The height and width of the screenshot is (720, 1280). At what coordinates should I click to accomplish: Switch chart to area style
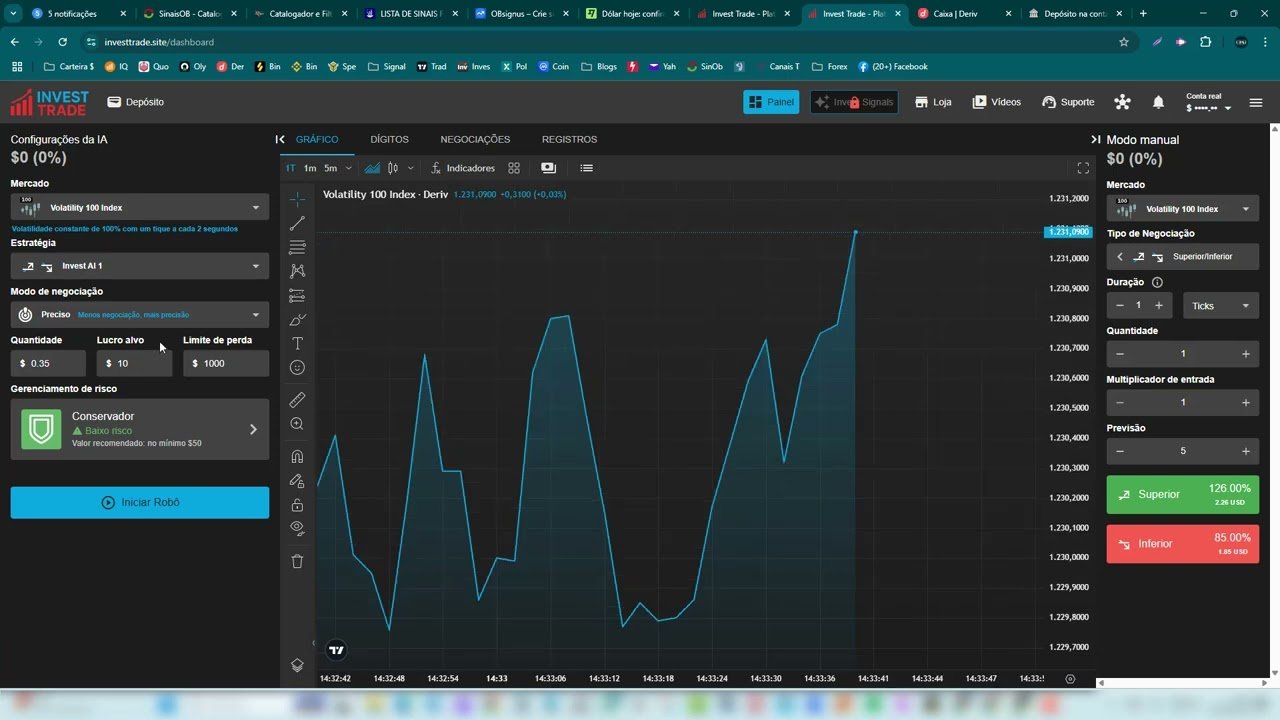tap(372, 168)
